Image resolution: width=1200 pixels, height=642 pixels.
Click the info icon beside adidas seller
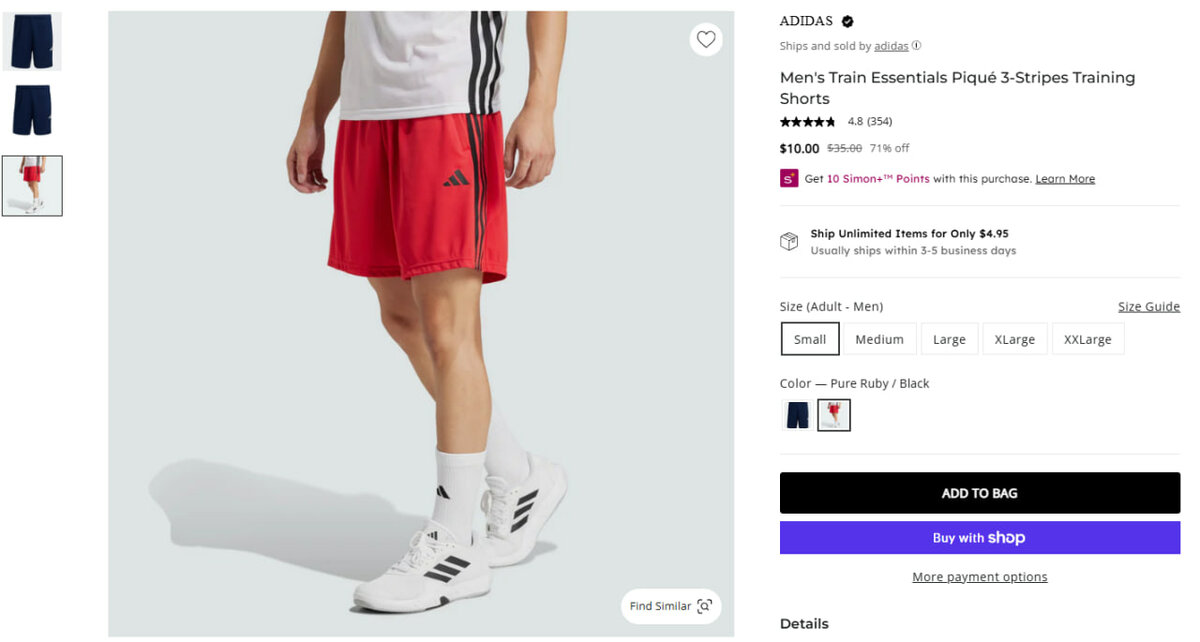917,46
